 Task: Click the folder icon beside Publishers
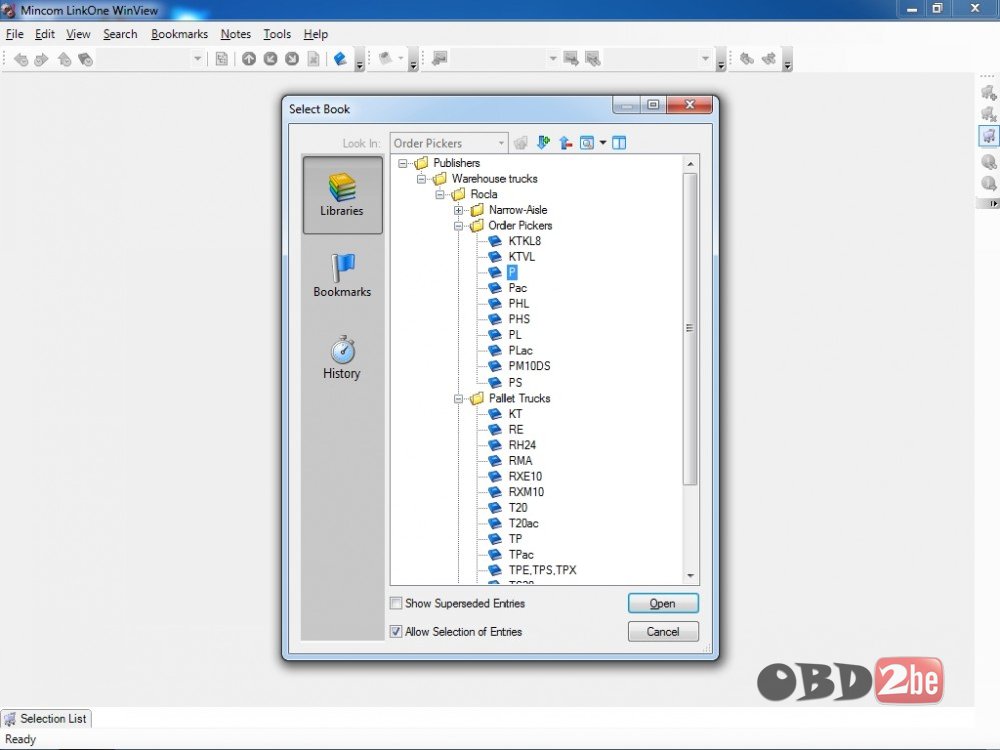tap(422, 163)
